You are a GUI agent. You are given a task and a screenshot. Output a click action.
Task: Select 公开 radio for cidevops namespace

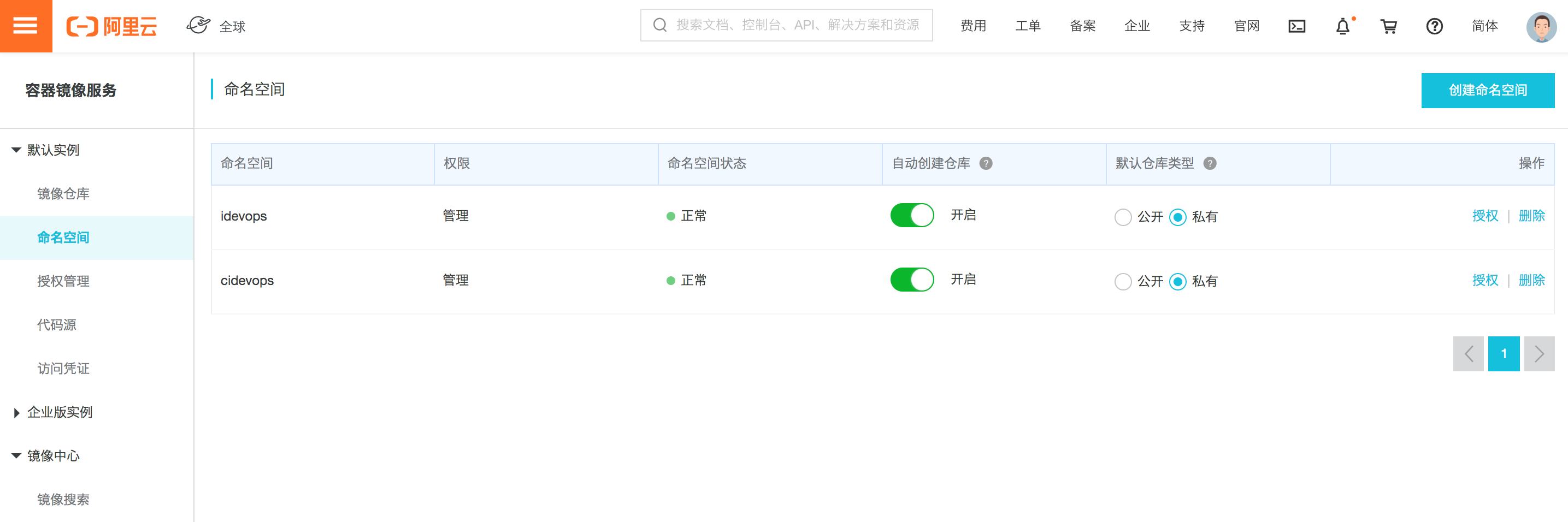[x=1123, y=281]
